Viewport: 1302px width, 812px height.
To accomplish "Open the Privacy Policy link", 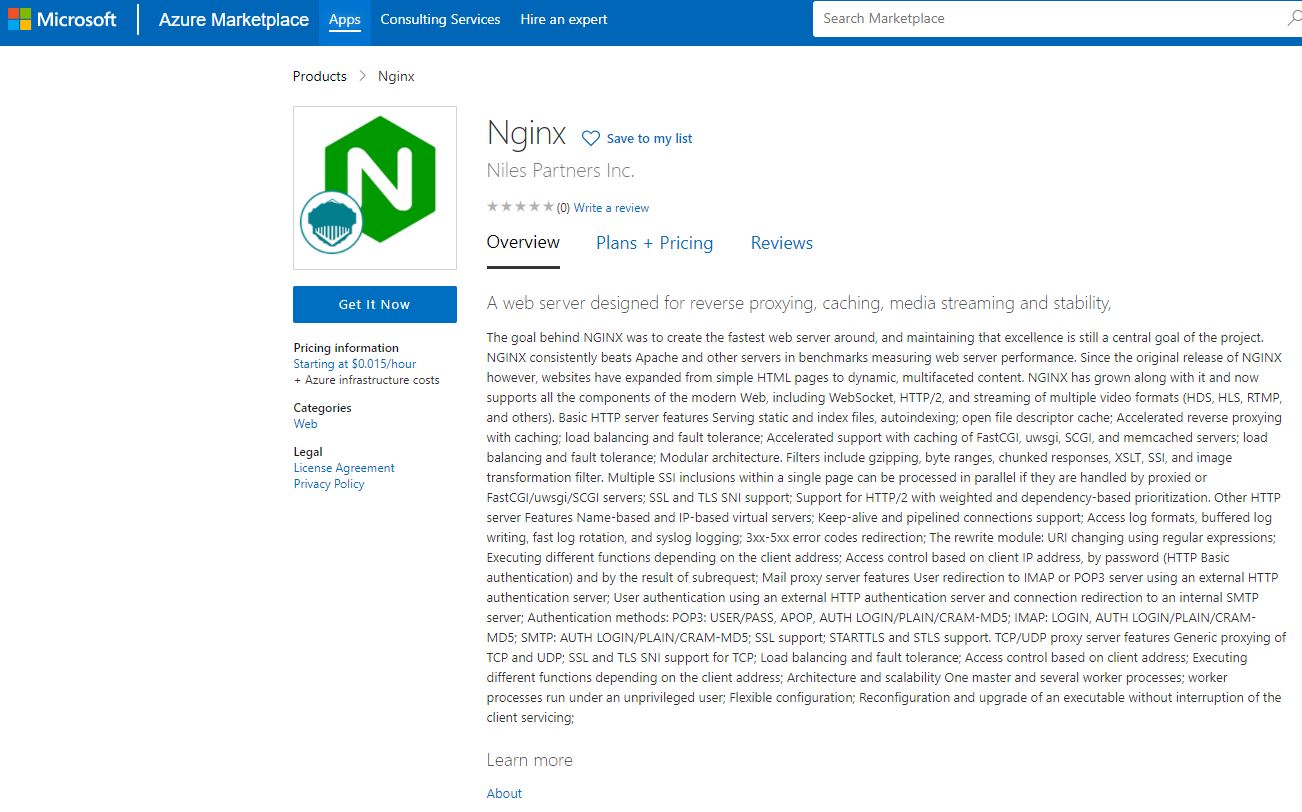I will pos(328,484).
